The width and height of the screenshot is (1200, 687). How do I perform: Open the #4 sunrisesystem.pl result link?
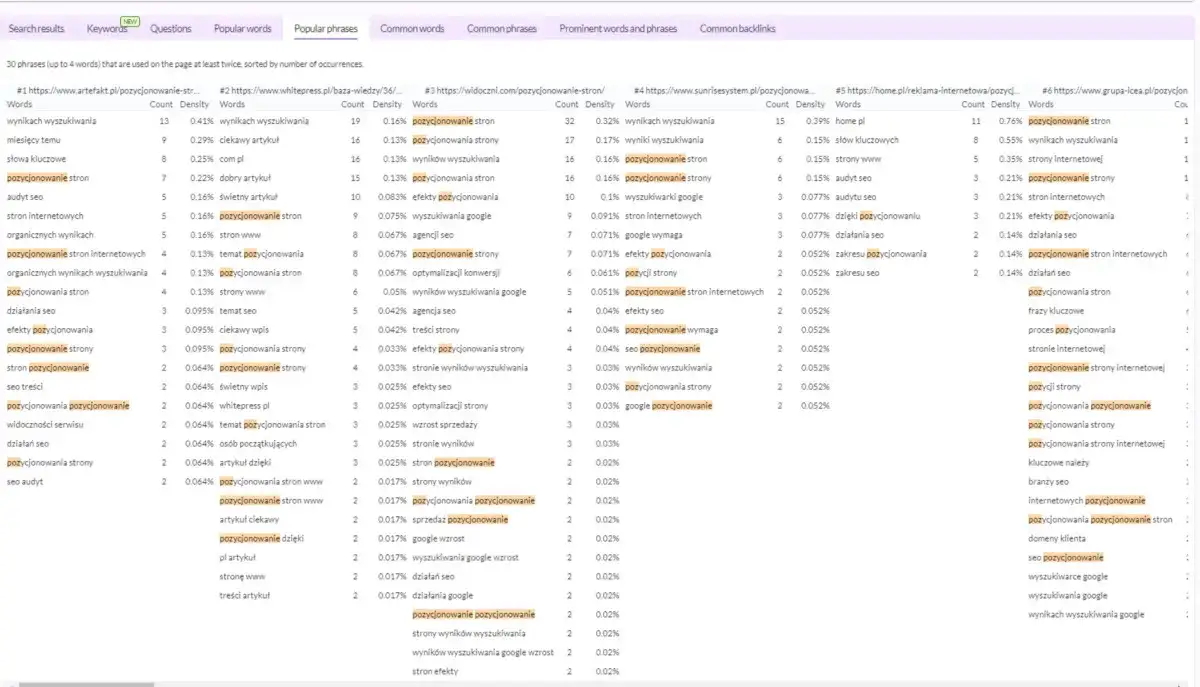[725, 90]
